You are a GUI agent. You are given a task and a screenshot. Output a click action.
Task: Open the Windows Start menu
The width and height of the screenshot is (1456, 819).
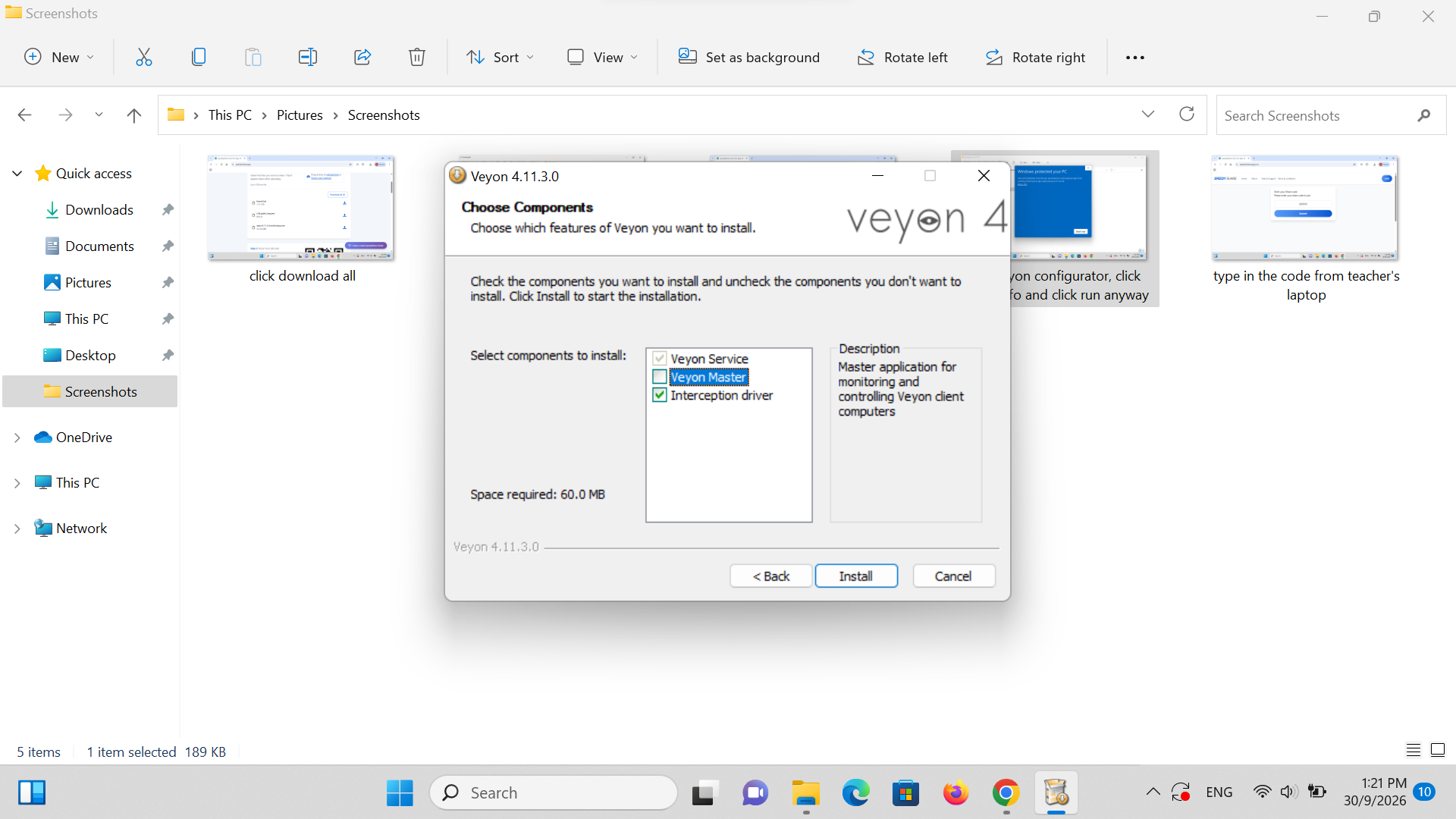pyautogui.click(x=400, y=793)
